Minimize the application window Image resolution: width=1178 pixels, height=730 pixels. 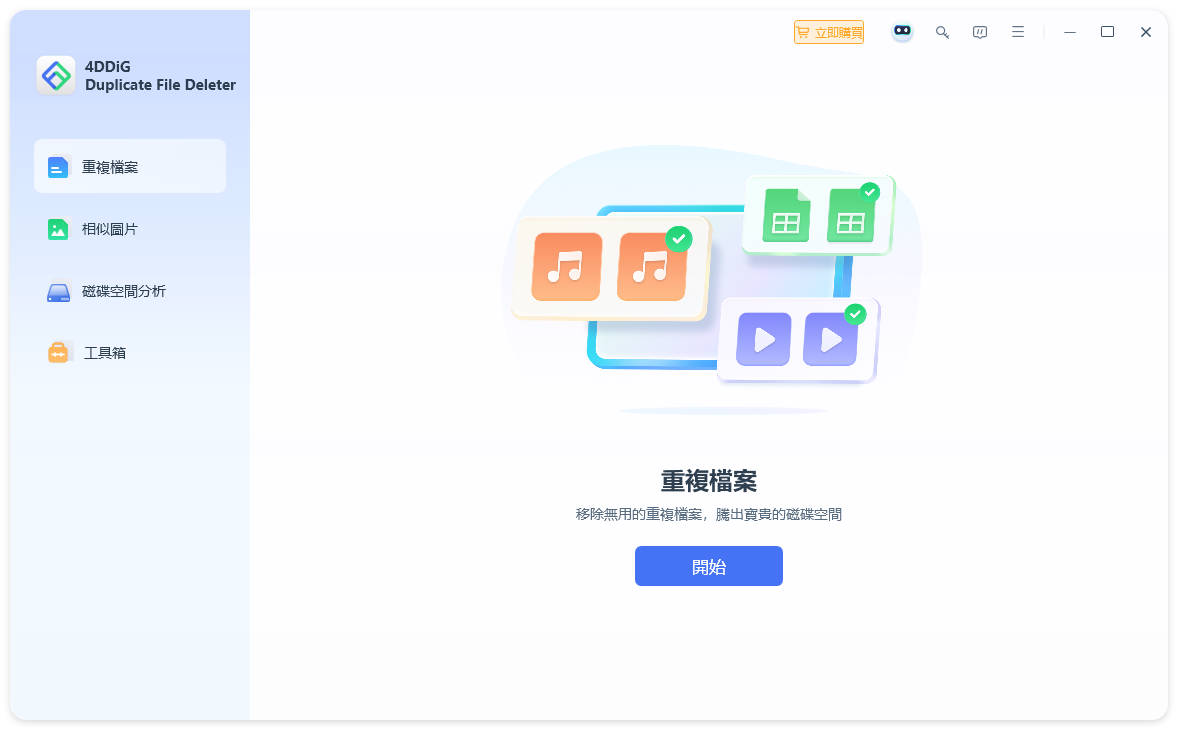pyautogui.click(x=1070, y=31)
